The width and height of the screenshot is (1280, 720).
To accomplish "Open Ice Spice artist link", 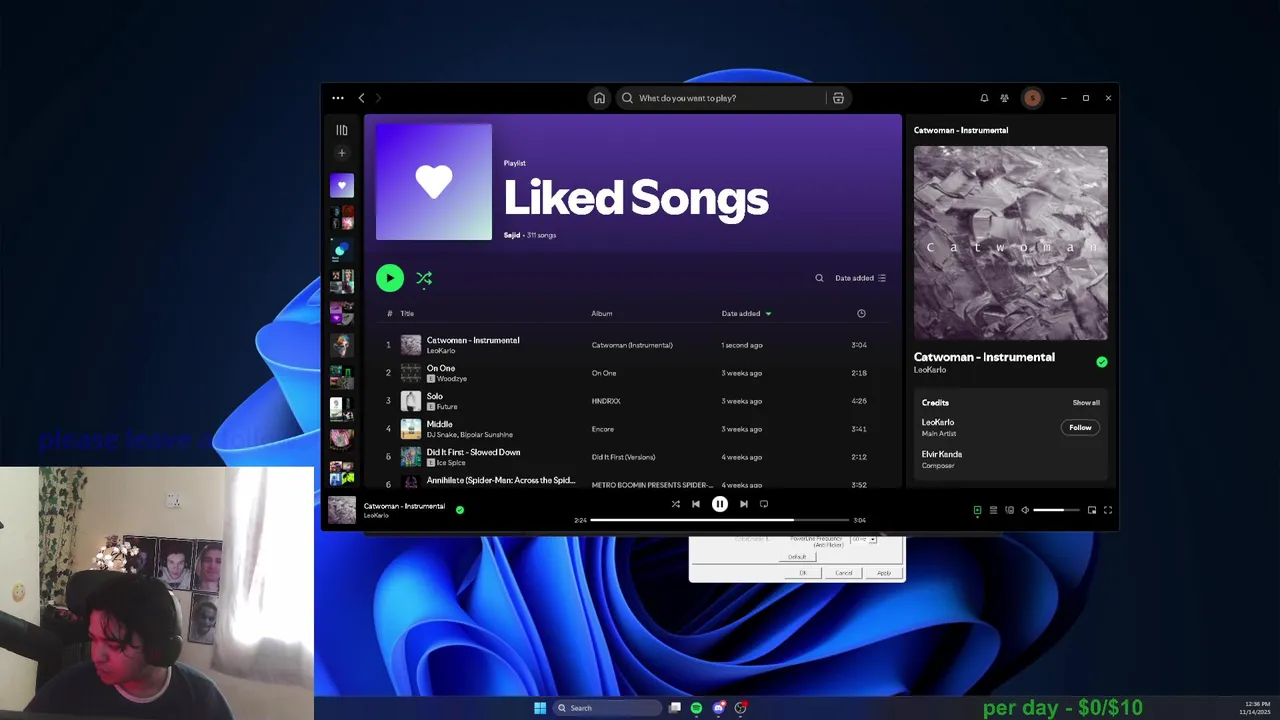I will click(x=451, y=463).
